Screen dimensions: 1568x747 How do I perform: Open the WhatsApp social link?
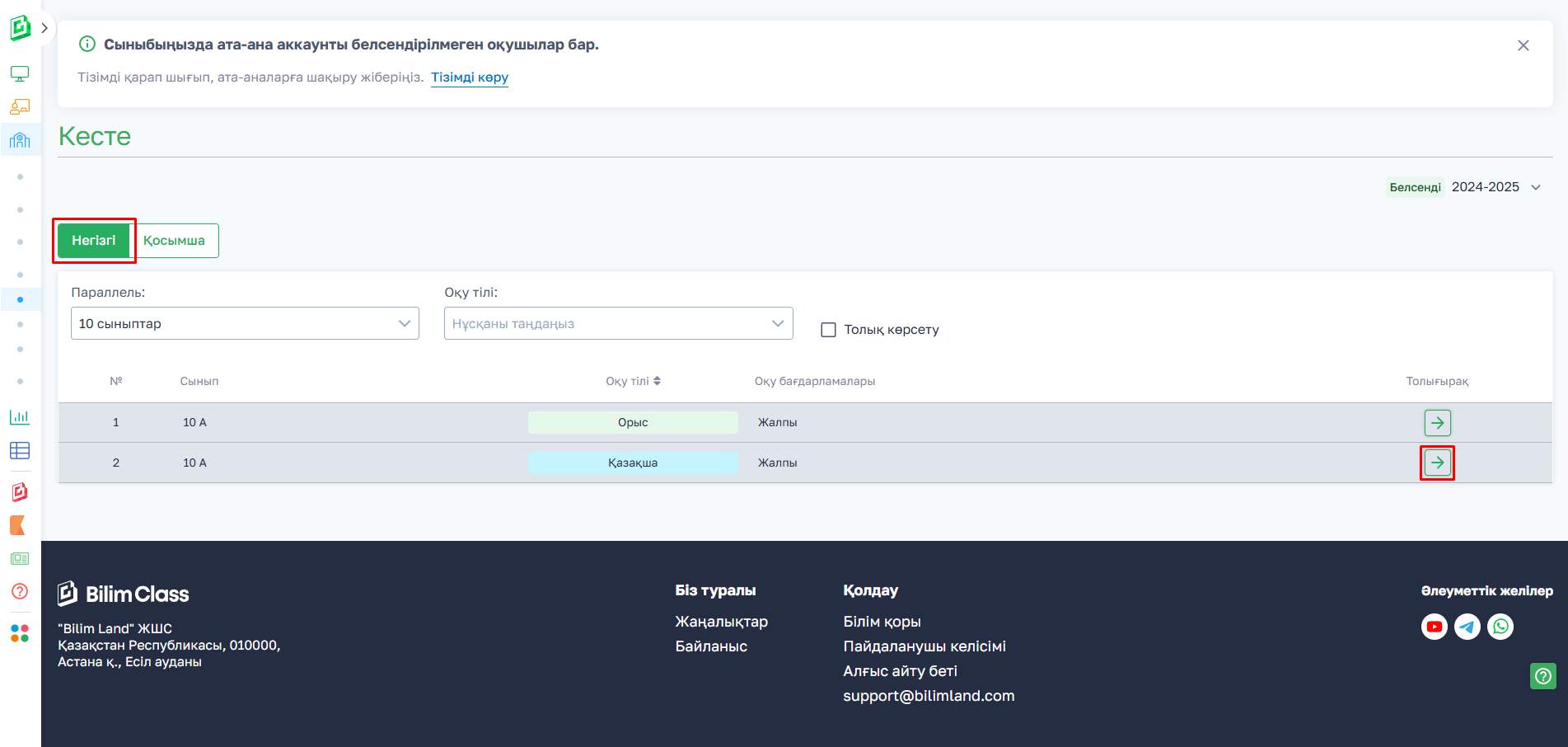point(1500,627)
